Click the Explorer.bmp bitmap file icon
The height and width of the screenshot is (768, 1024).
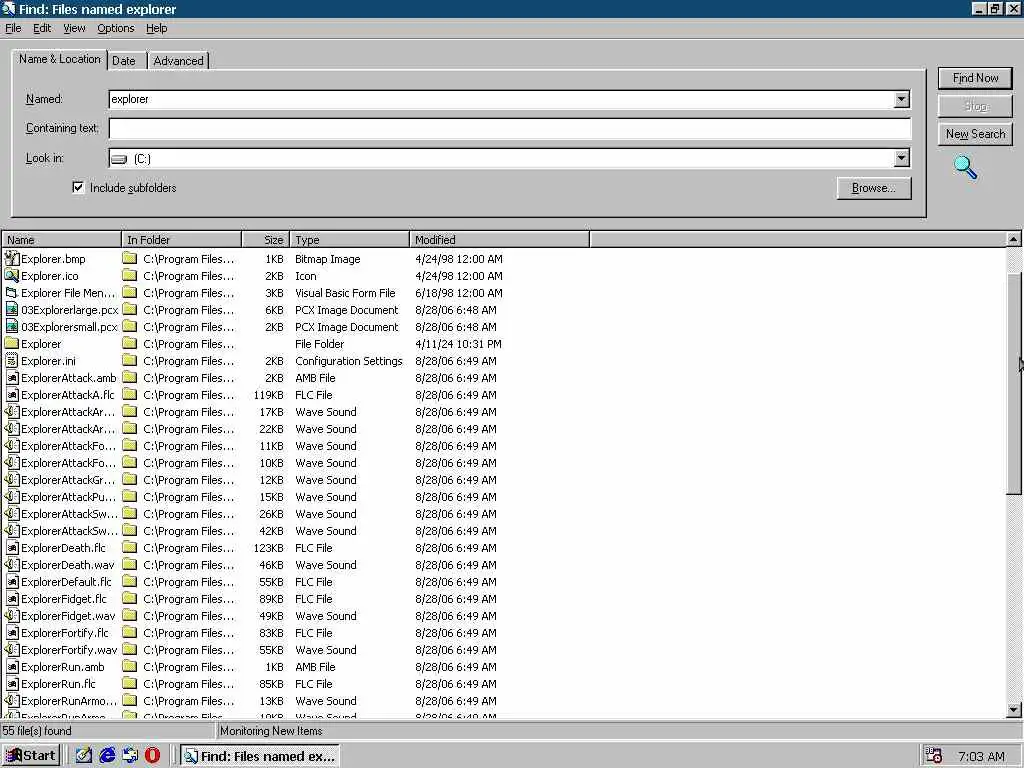pos(12,259)
